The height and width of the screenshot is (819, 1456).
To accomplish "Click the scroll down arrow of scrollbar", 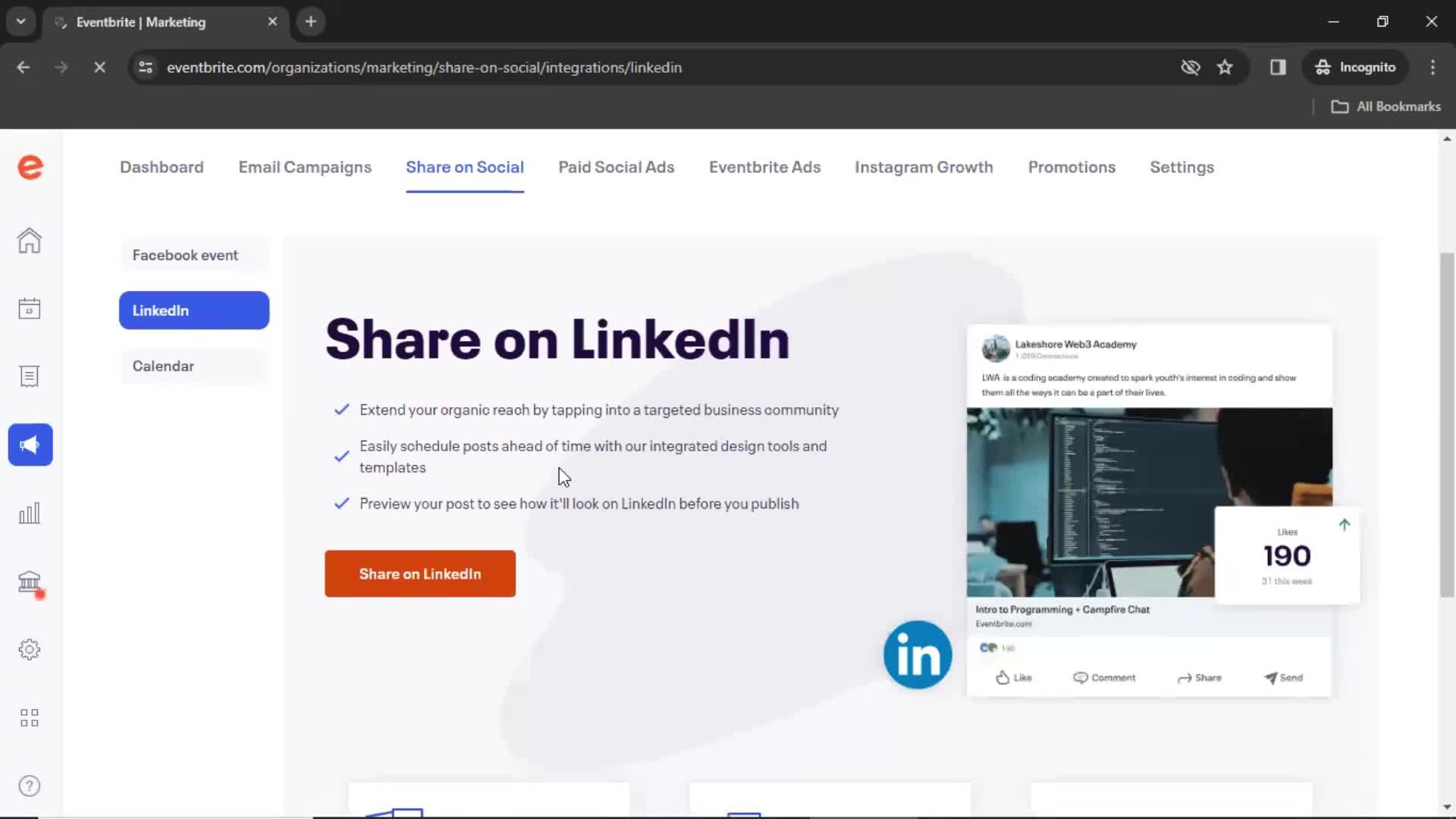I will (1447, 807).
